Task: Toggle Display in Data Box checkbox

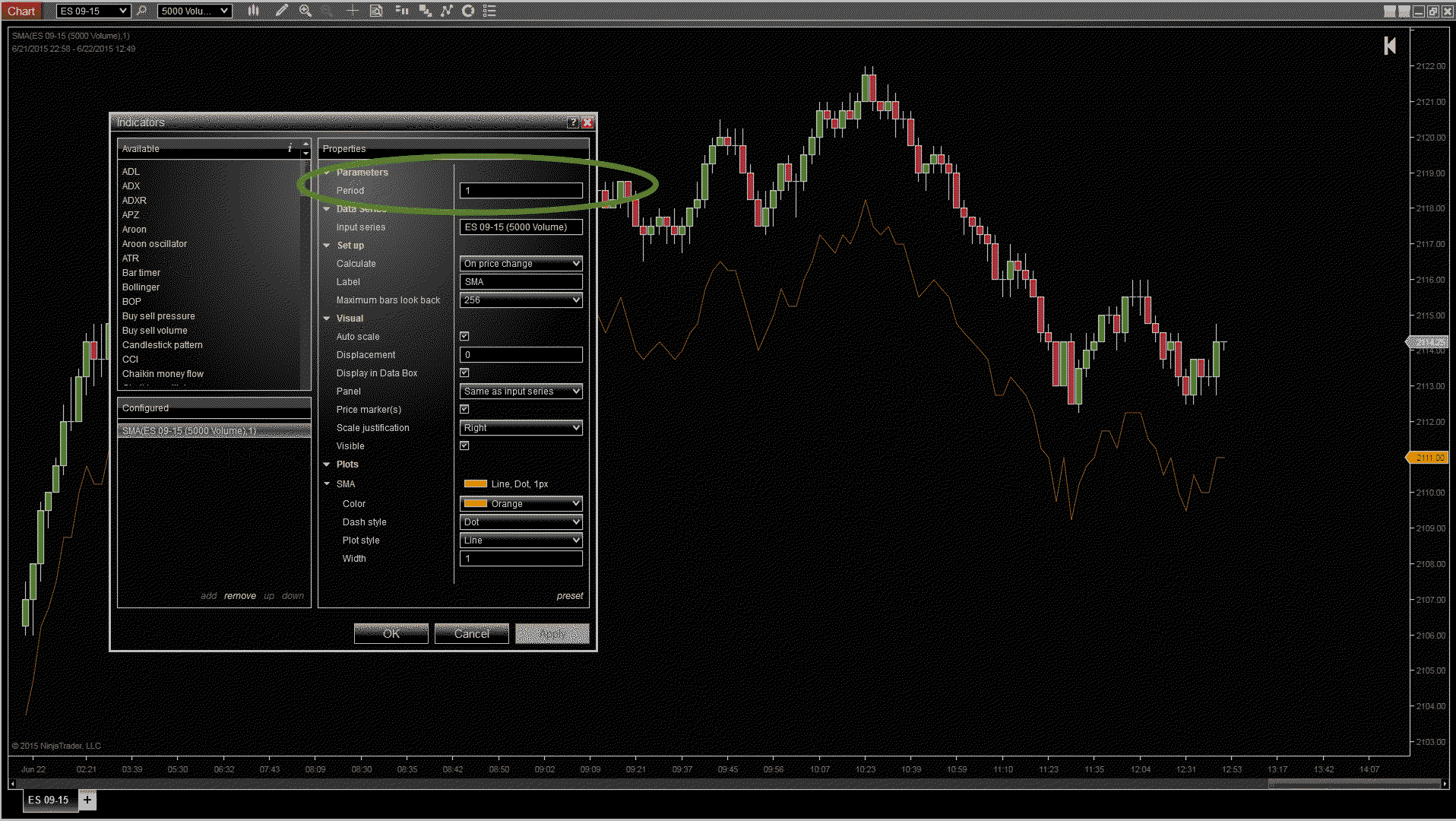Action: [x=464, y=372]
